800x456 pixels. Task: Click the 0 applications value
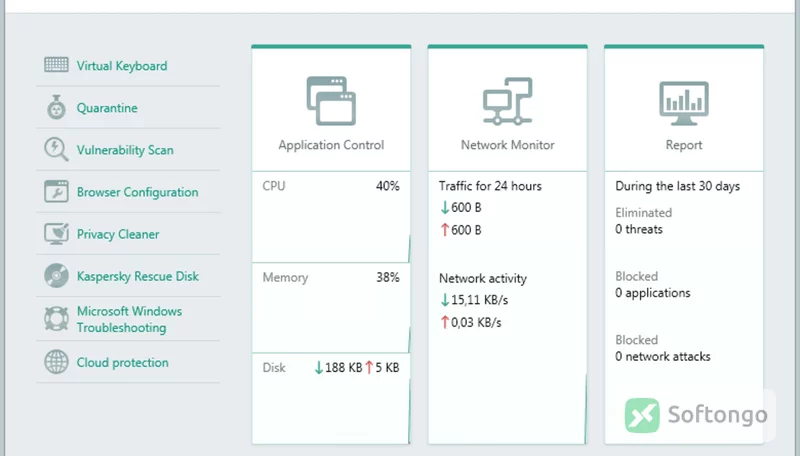[x=653, y=293]
